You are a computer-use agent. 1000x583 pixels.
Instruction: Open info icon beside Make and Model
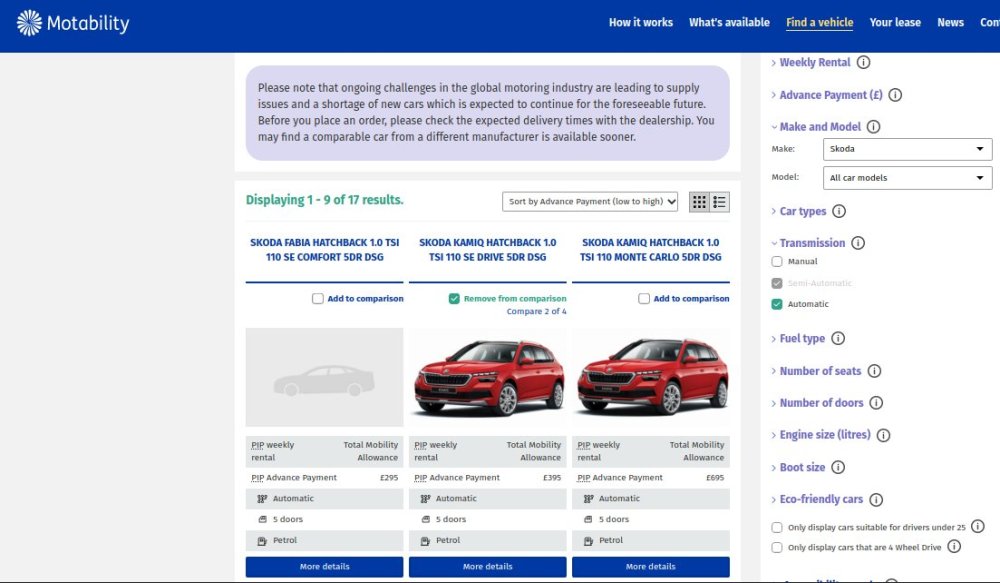[x=874, y=127]
